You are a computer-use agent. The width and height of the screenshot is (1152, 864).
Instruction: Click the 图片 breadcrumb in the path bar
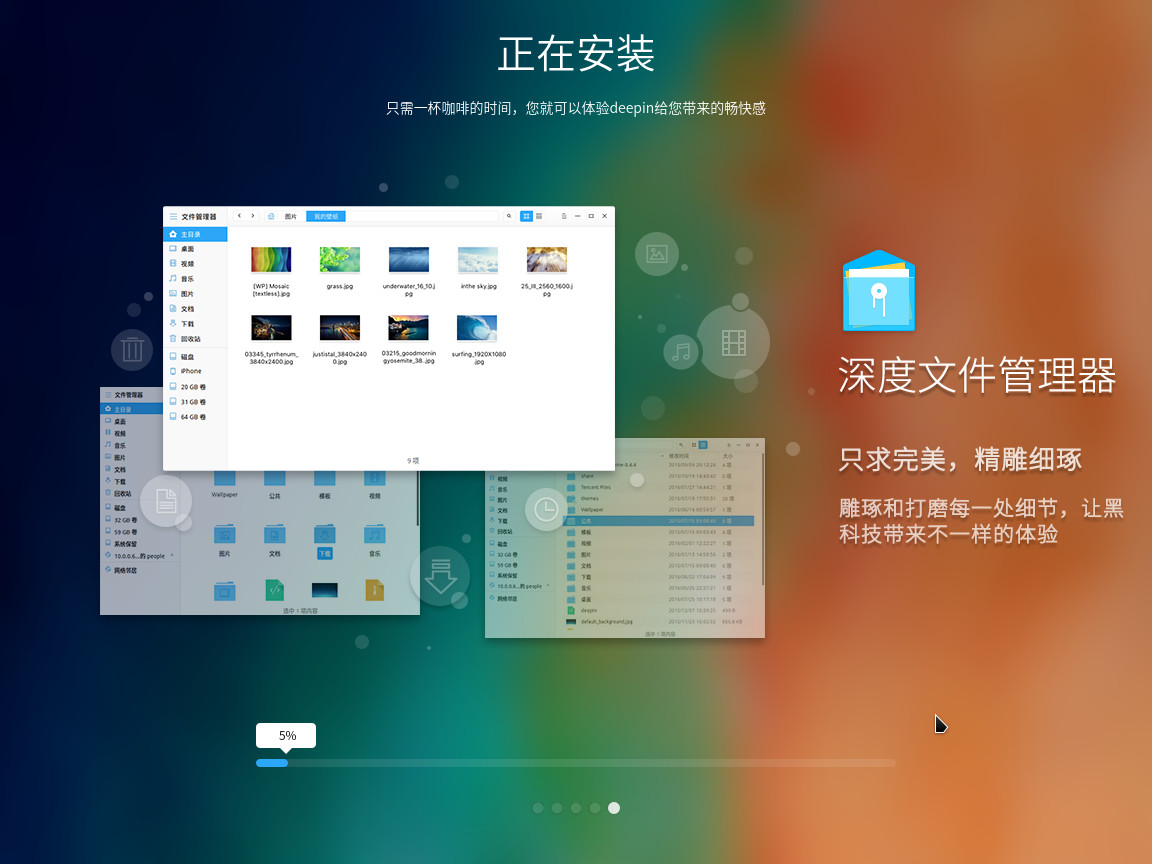click(x=289, y=216)
